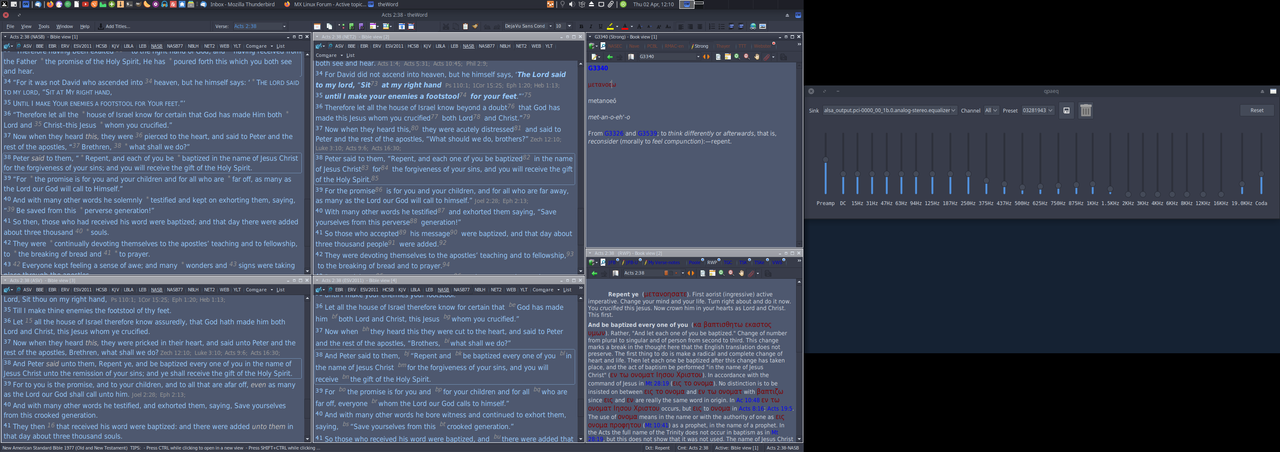Click the green status icon in the system tray
This screenshot has width=1280, height=452.
(623, 4)
